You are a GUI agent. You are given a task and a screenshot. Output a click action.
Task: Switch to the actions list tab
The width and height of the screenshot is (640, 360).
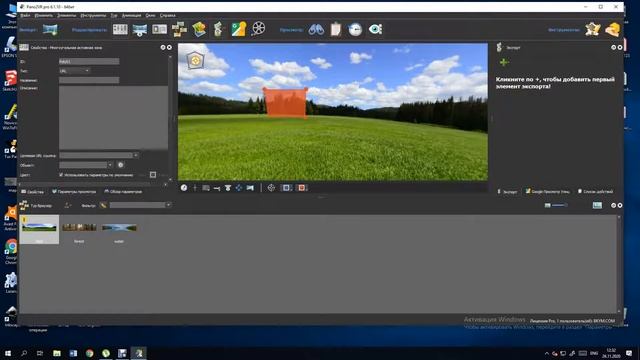tap(595, 191)
